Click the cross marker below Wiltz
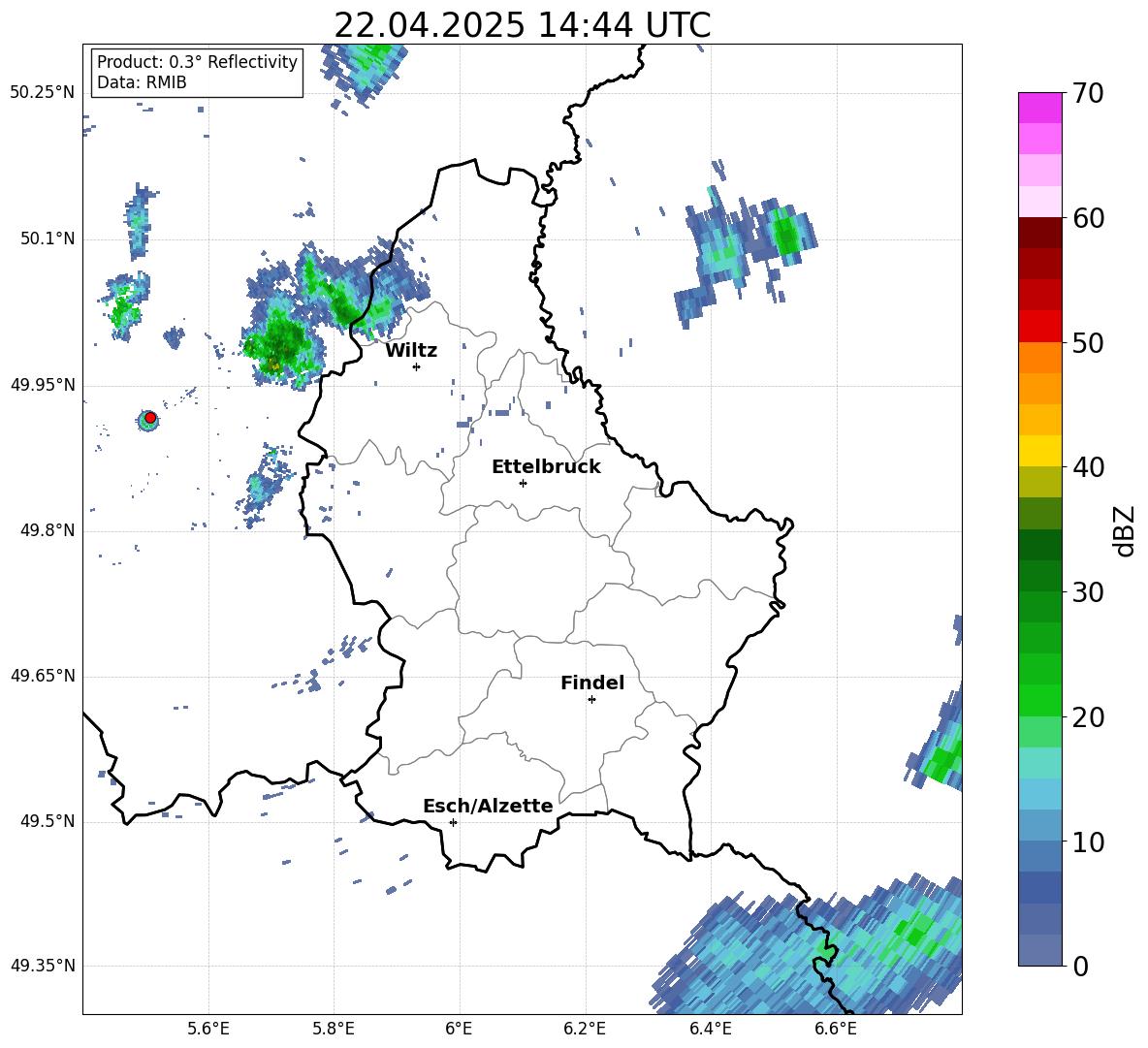 coord(417,366)
